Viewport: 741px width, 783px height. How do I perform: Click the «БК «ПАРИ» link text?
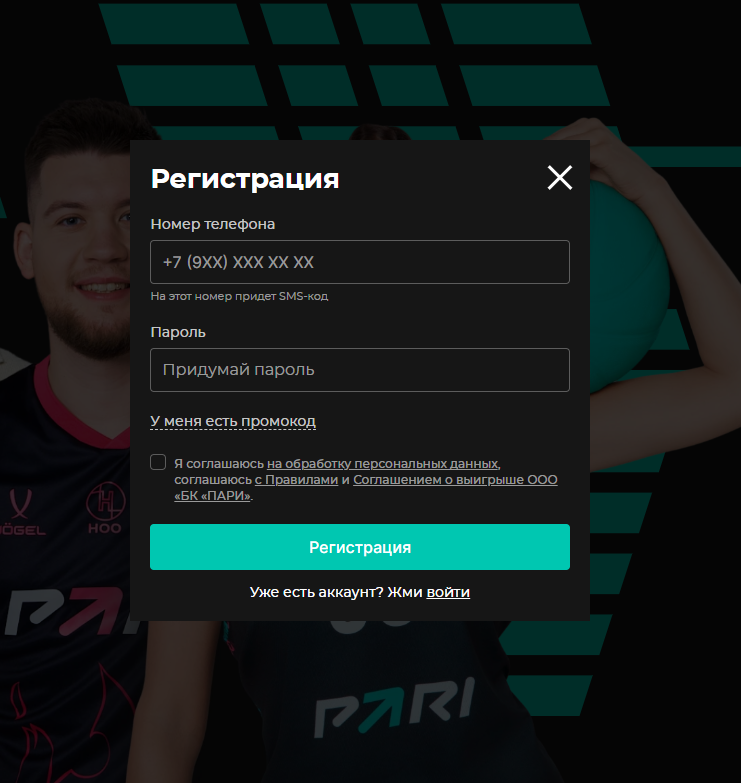[212, 496]
